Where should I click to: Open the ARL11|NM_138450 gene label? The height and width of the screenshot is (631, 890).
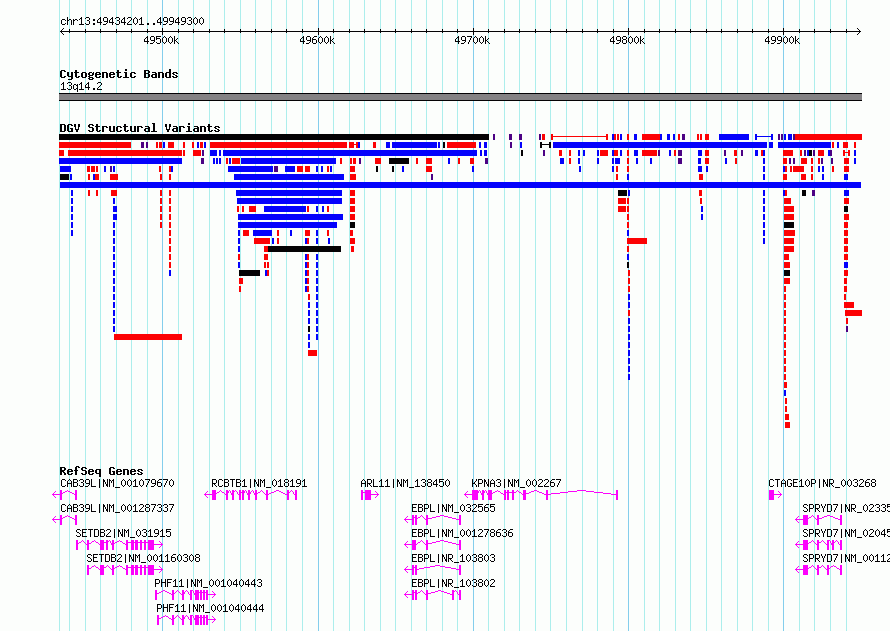click(405, 483)
